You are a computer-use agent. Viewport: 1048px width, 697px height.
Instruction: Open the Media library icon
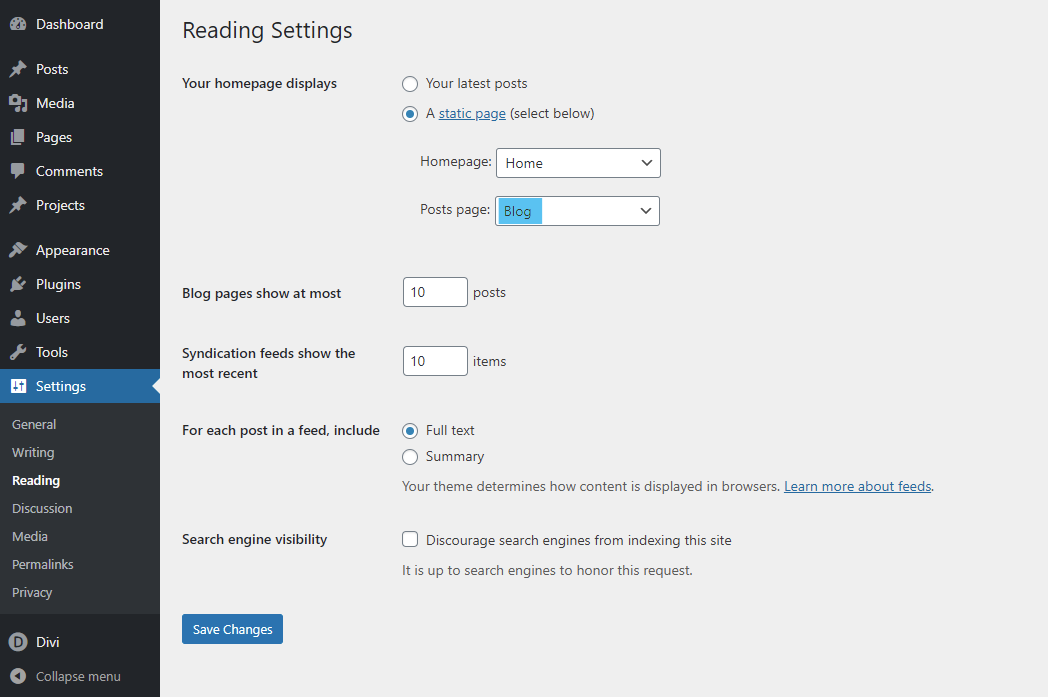pyautogui.click(x=18, y=102)
